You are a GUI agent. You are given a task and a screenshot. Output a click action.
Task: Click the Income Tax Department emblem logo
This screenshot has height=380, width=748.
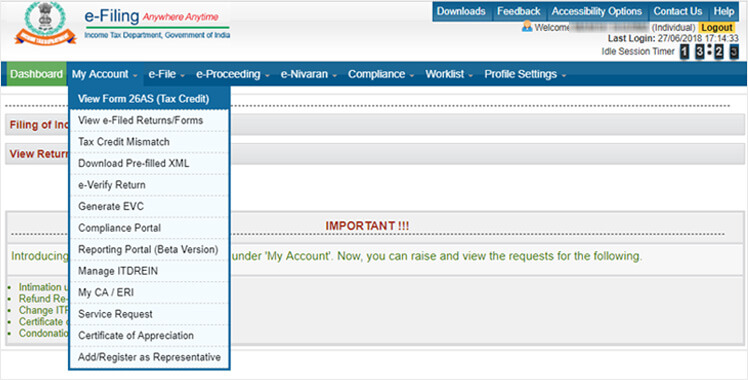pyautogui.click(x=45, y=23)
